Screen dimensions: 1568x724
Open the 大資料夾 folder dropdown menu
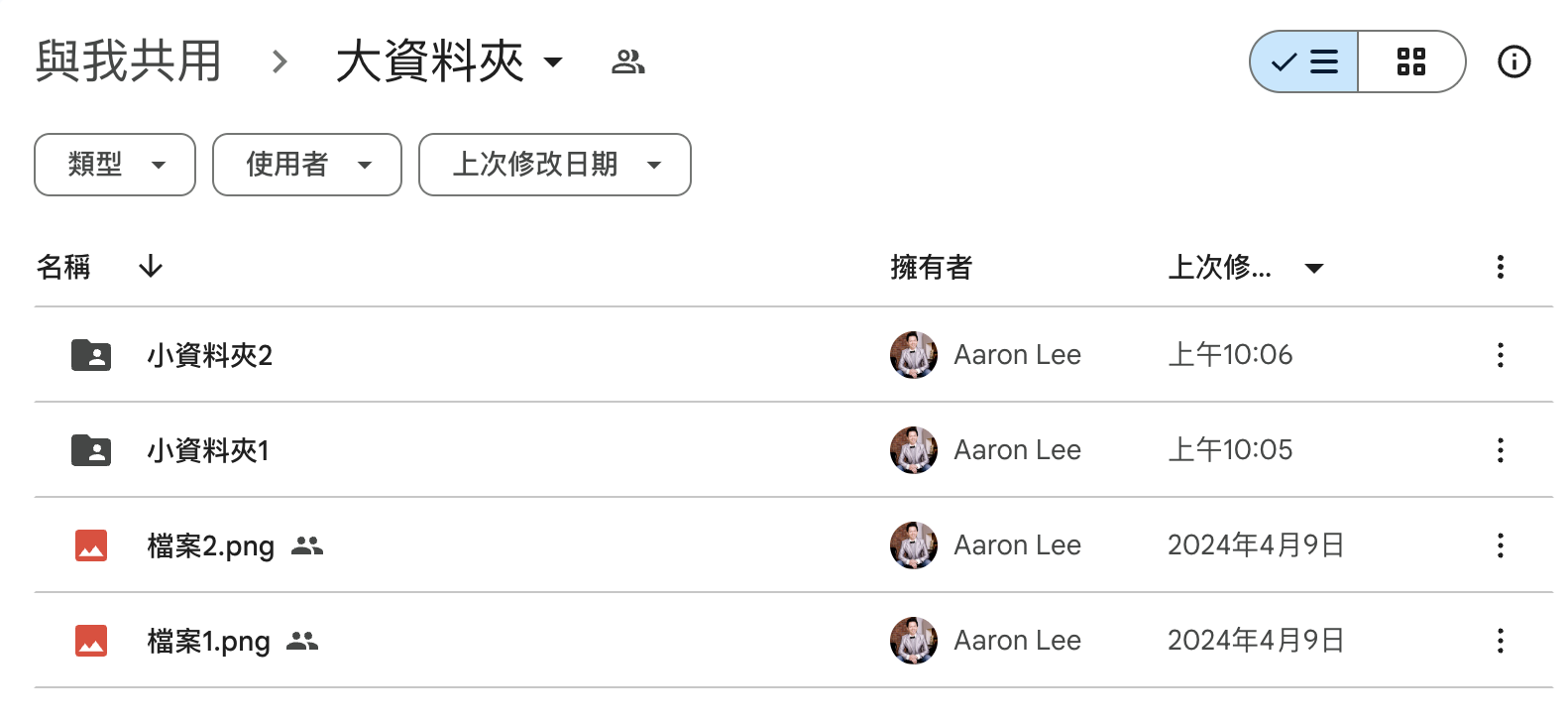click(553, 62)
